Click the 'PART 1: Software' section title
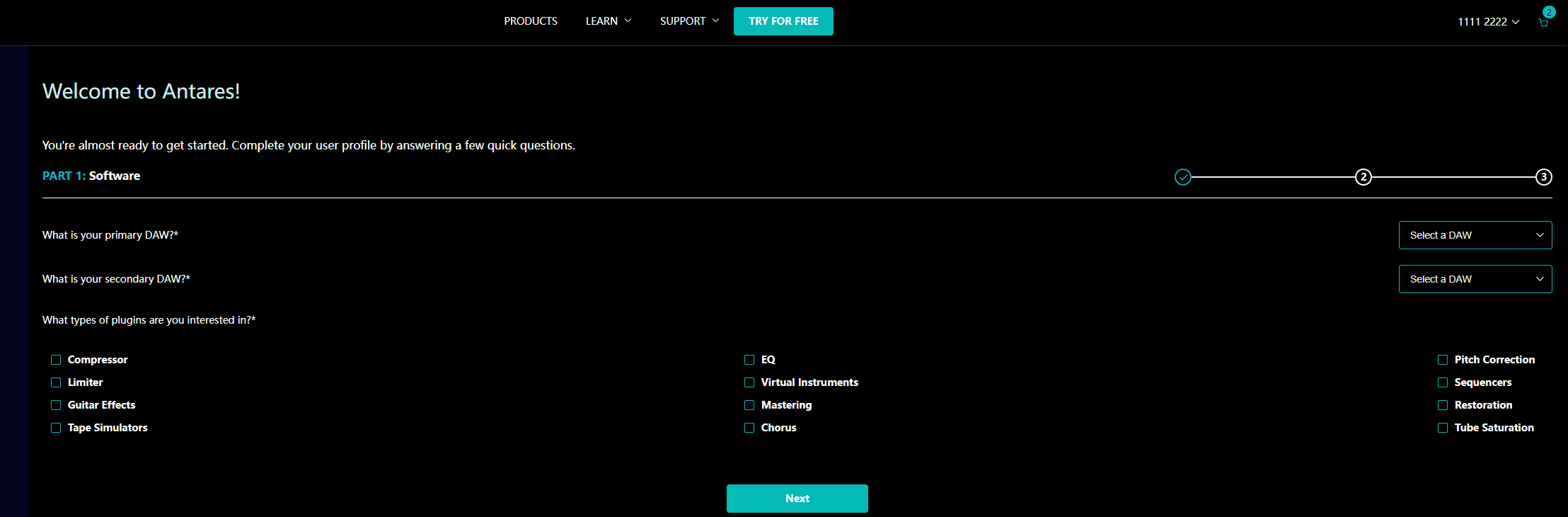This screenshot has height=517, width=1568. click(91, 176)
